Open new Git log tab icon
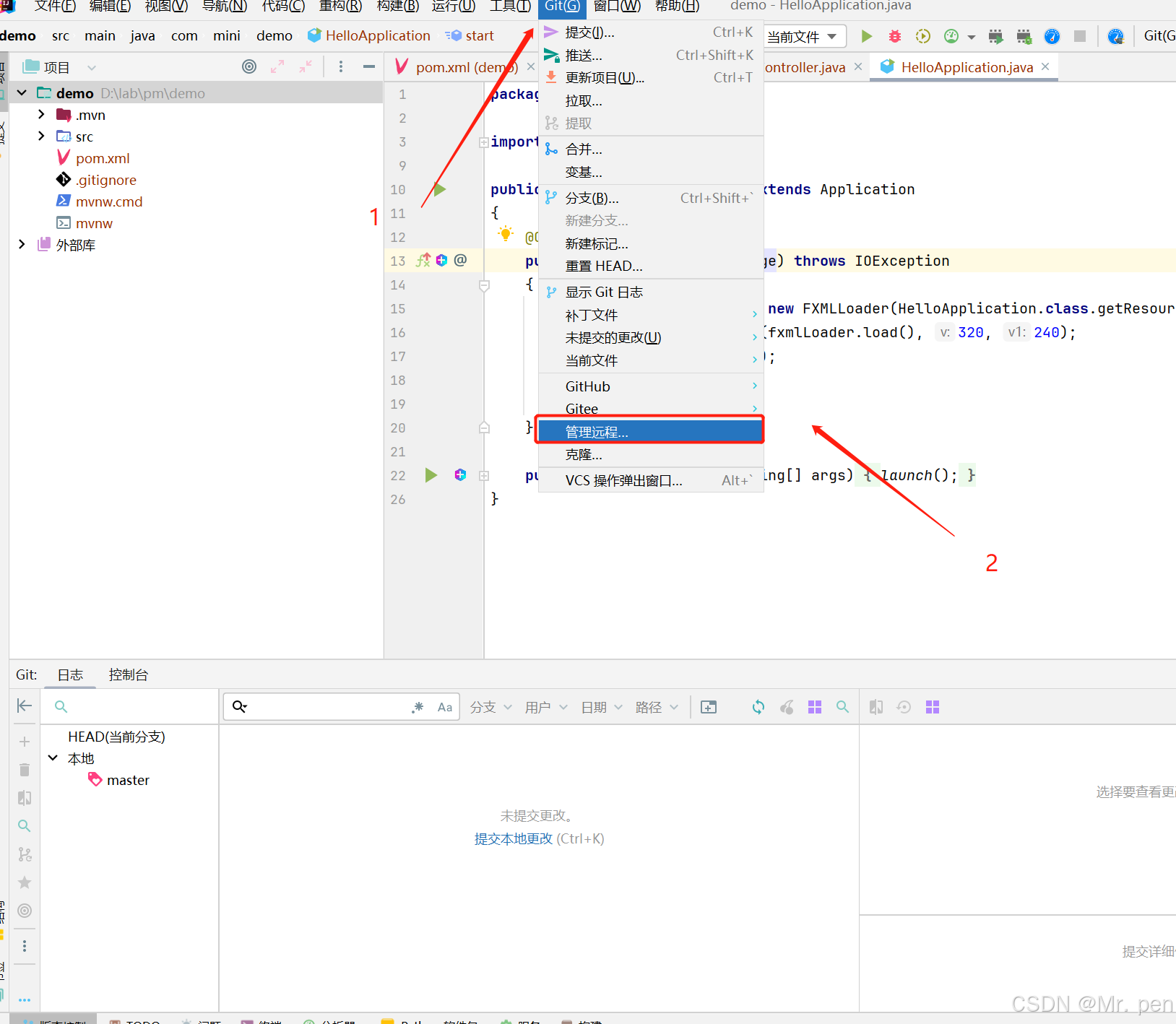This screenshot has width=1176, height=1024. click(x=709, y=707)
